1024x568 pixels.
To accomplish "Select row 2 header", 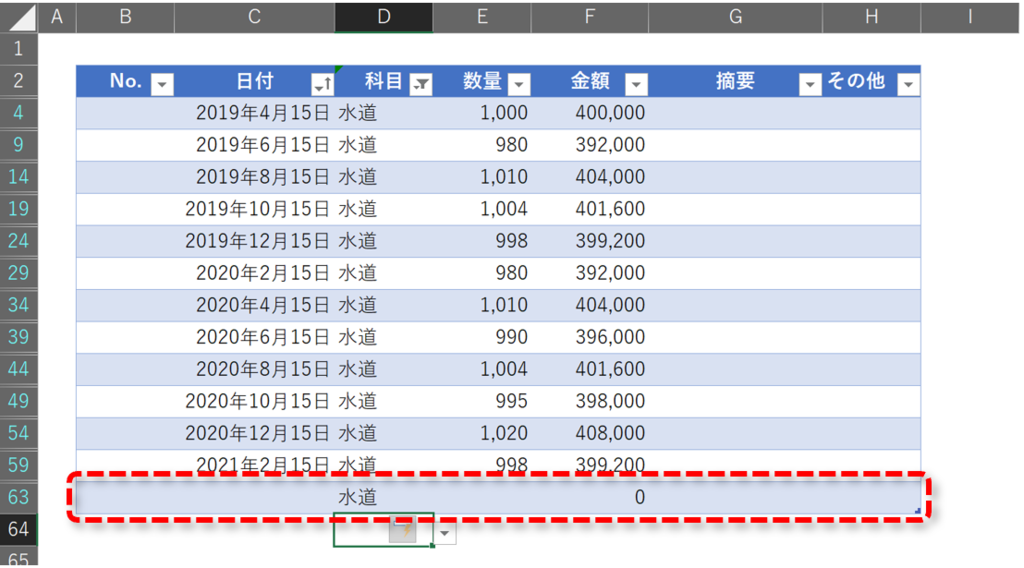I will click(18, 81).
